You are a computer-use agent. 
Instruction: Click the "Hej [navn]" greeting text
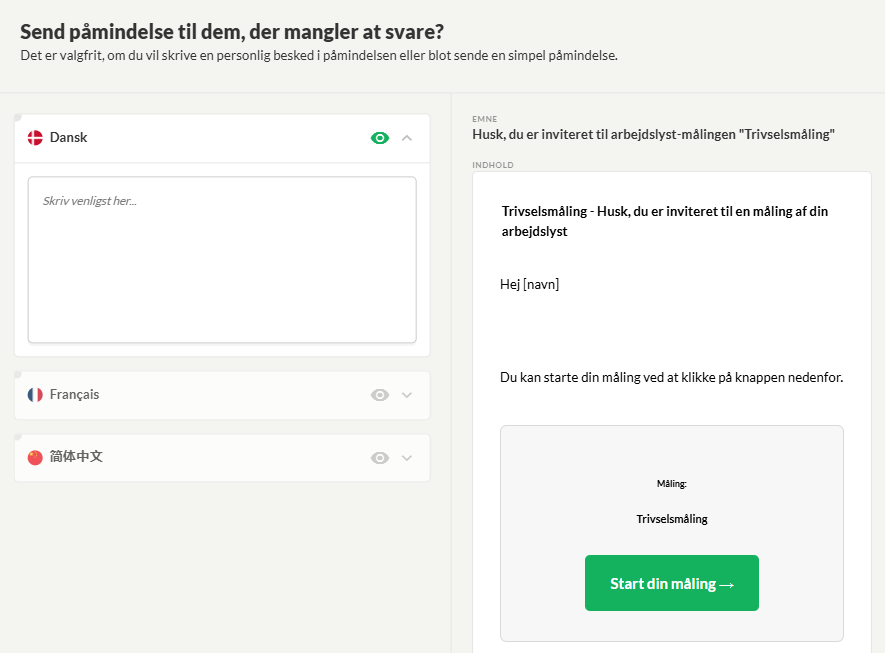pyautogui.click(x=529, y=285)
